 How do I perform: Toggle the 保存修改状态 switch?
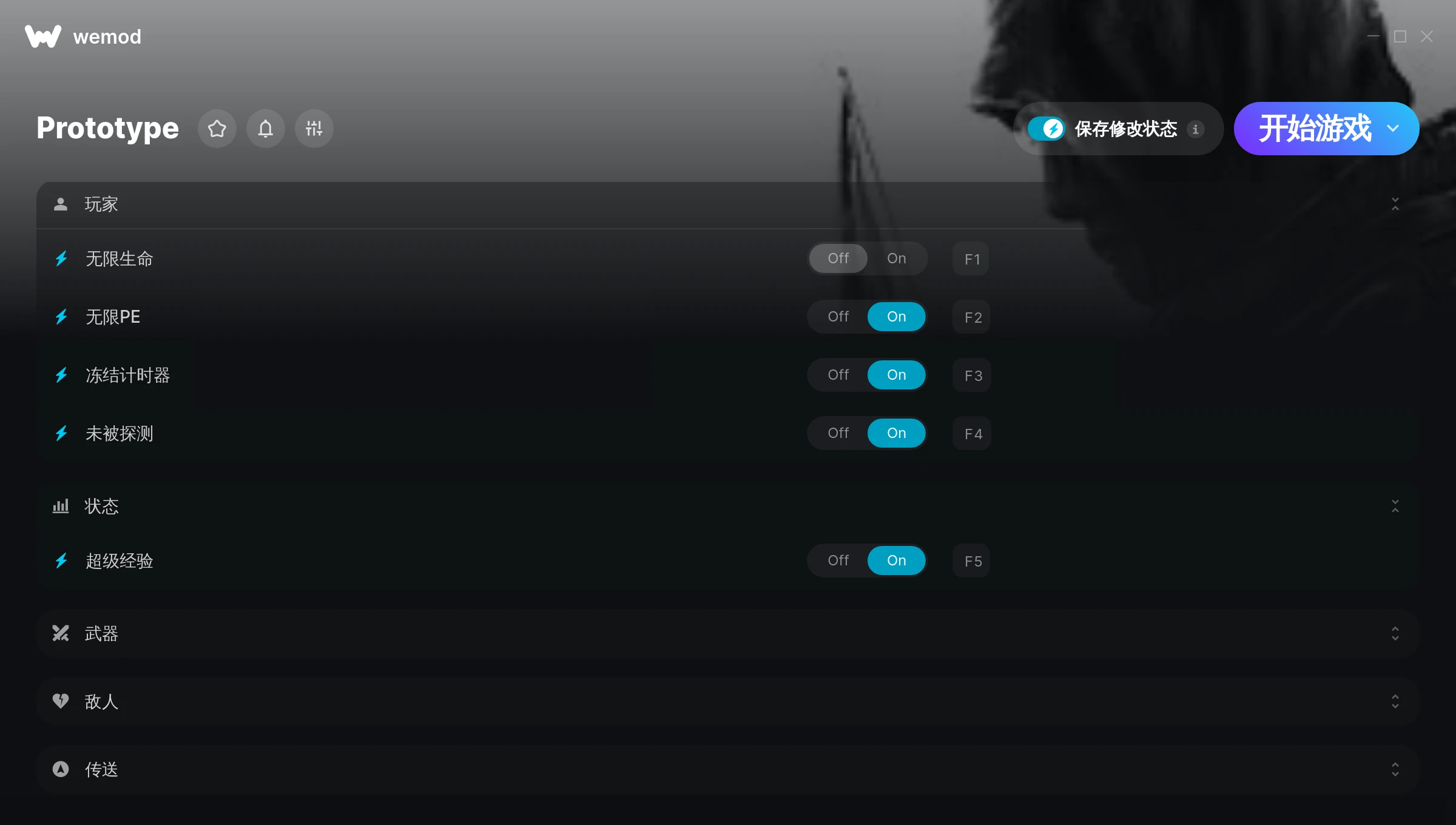pos(1046,129)
